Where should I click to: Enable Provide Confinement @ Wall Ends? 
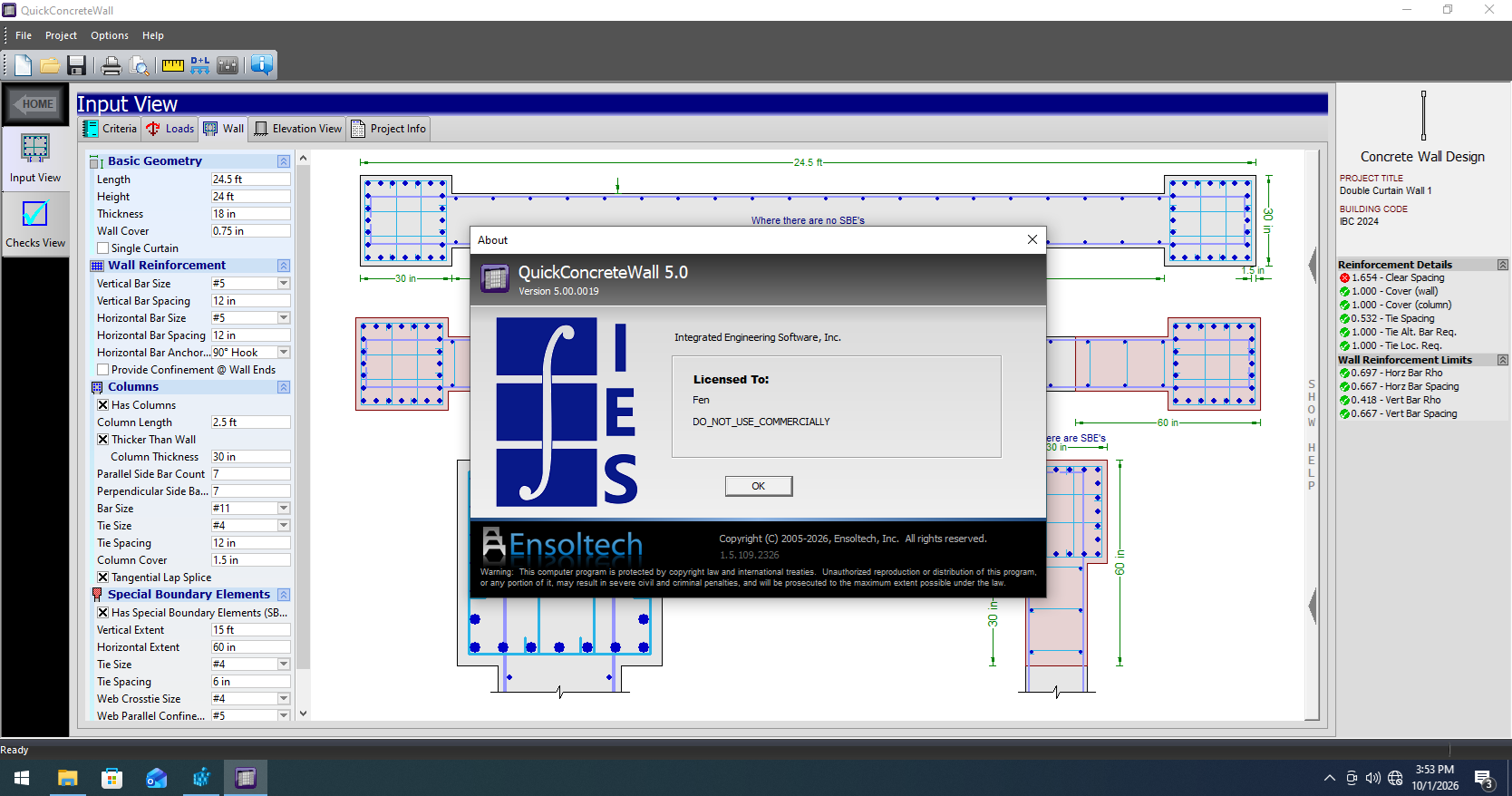coord(102,370)
